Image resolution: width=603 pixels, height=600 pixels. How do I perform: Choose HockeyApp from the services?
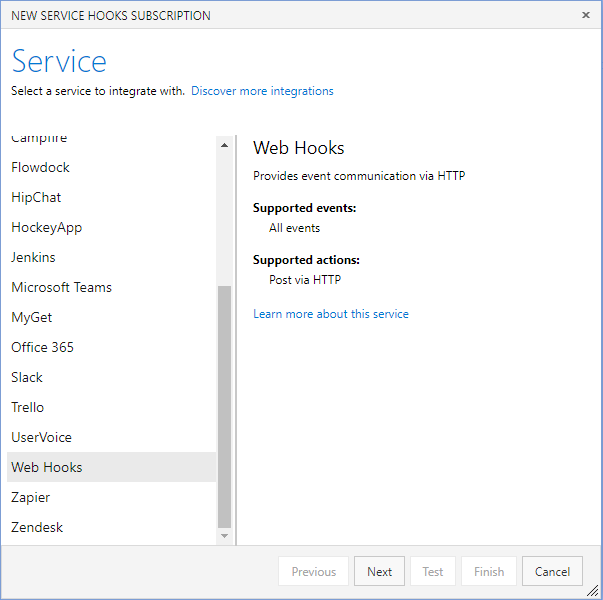[112, 227]
